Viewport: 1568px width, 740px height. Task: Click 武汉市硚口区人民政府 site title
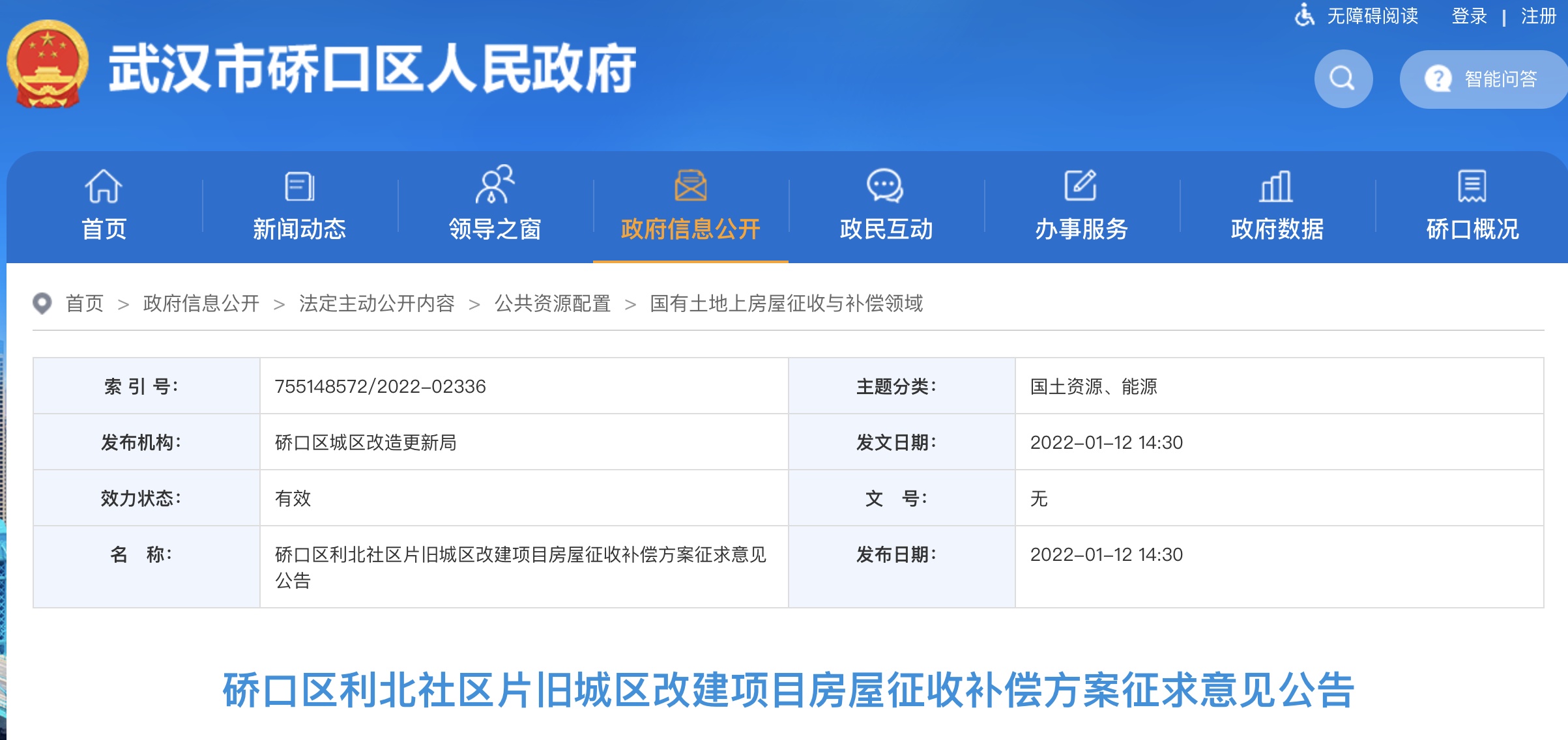click(372, 69)
